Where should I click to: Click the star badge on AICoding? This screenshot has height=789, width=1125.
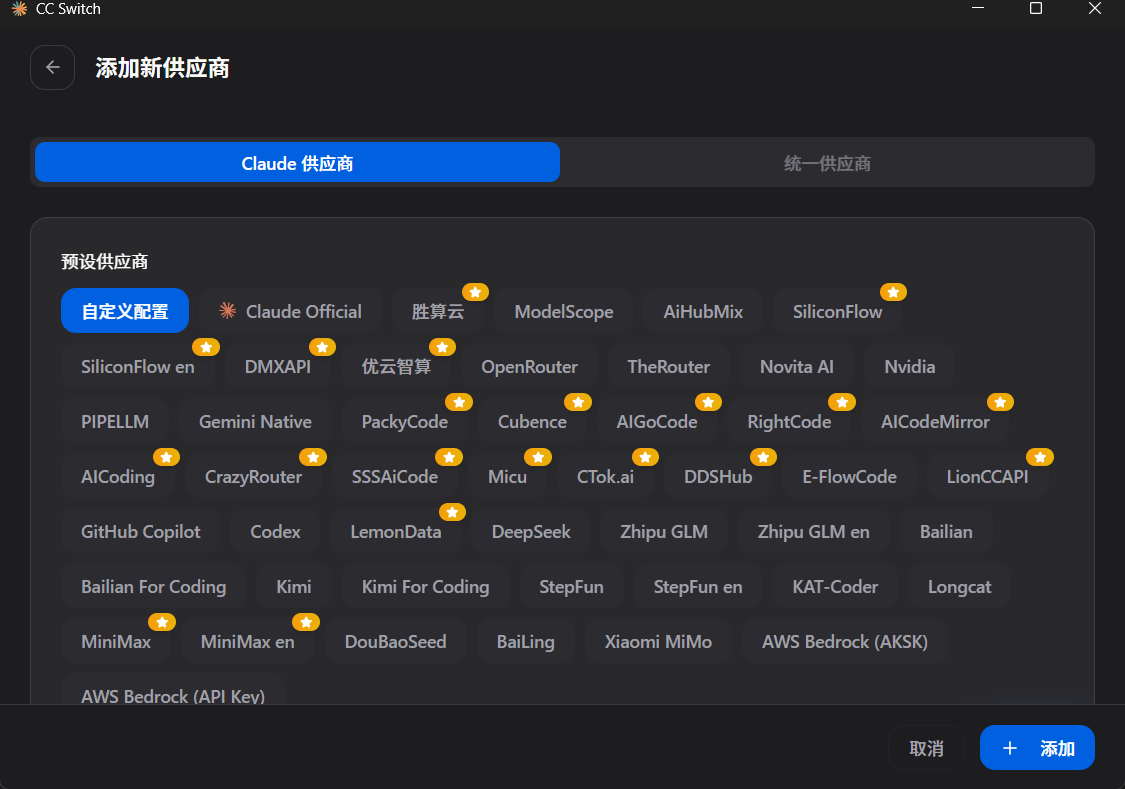tap(166, 457)
